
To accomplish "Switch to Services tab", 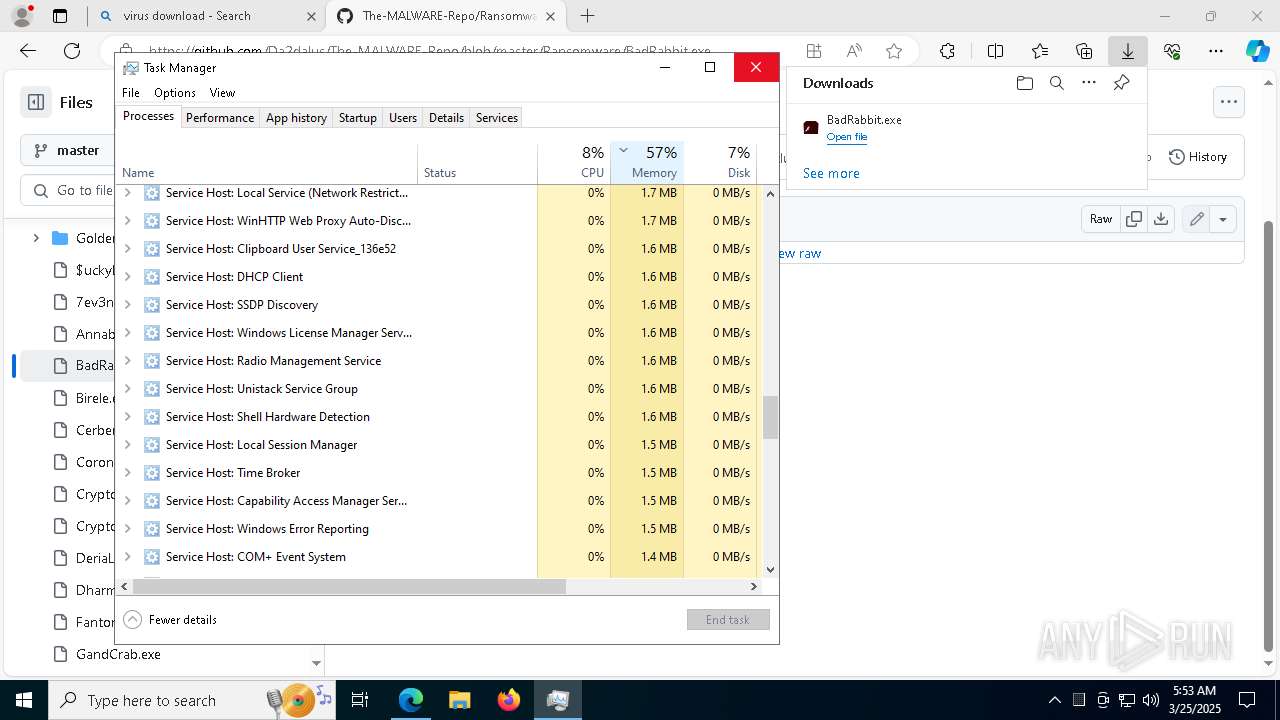I will tap(497, 118).
